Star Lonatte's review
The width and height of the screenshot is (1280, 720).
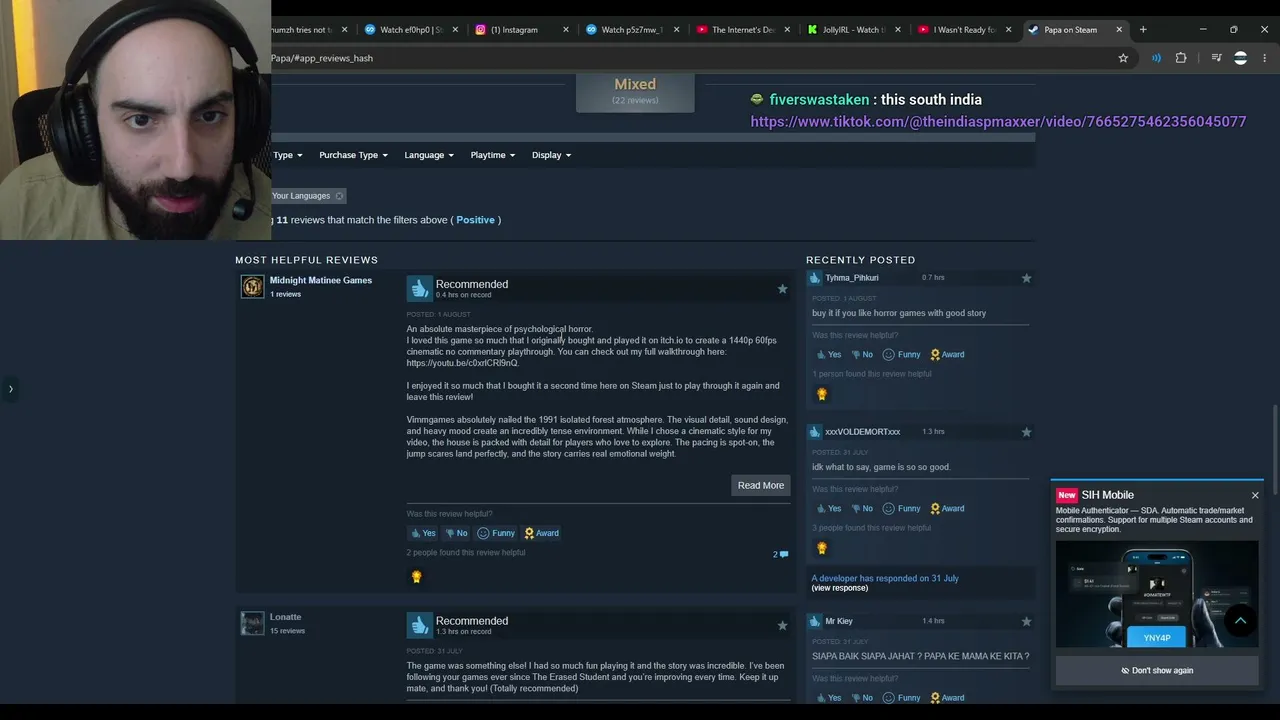782,625
